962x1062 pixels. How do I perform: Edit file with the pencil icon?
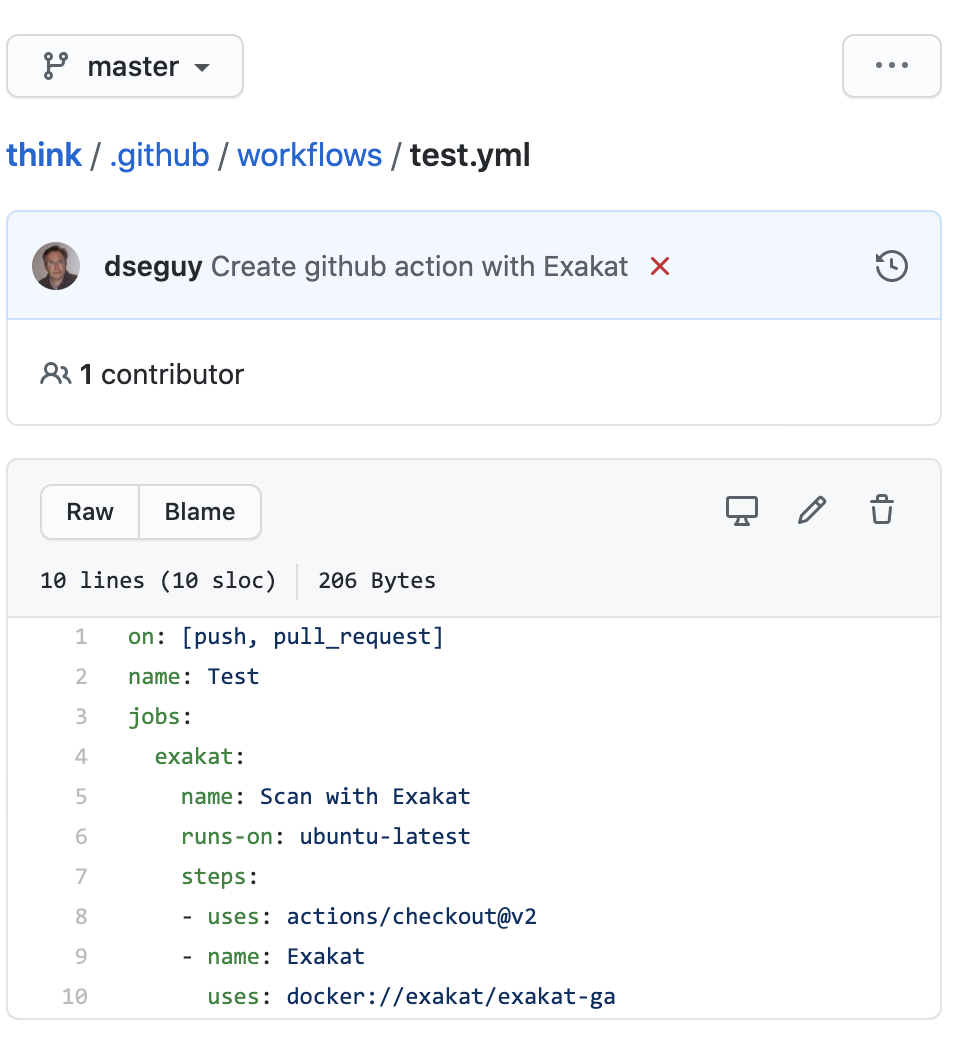pos(812,511)
